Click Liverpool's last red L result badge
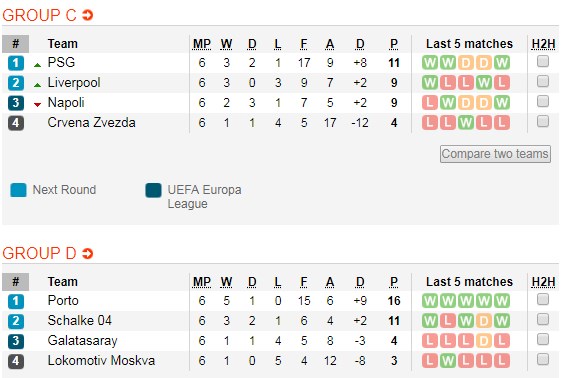 502,83
